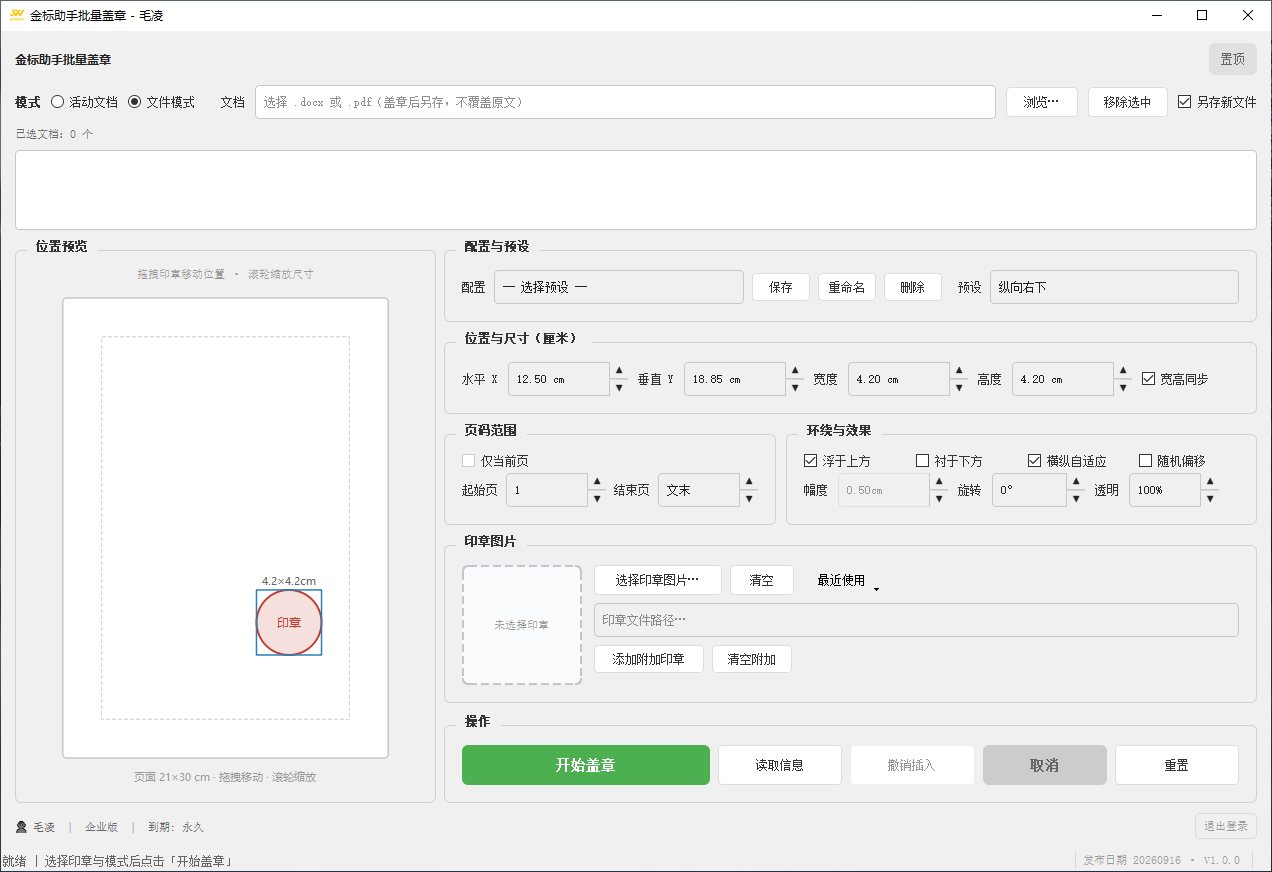
Task: Click the 未选择印章 thumbnail placeholder
Action: tap(521, 625)
